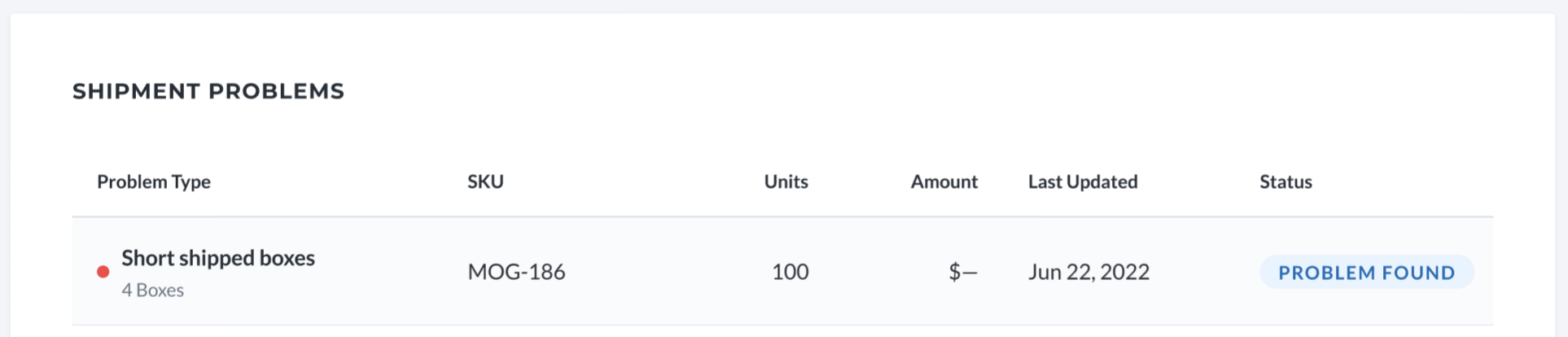
Task: Click the header divider line under columns
Action: [782, 217]
